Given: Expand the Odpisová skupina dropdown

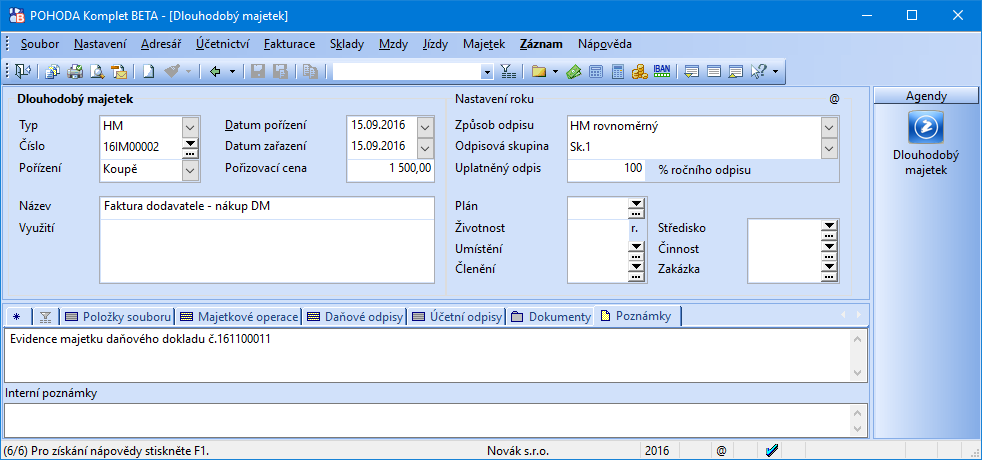Looking at the screenshot, I should point(829,148).
